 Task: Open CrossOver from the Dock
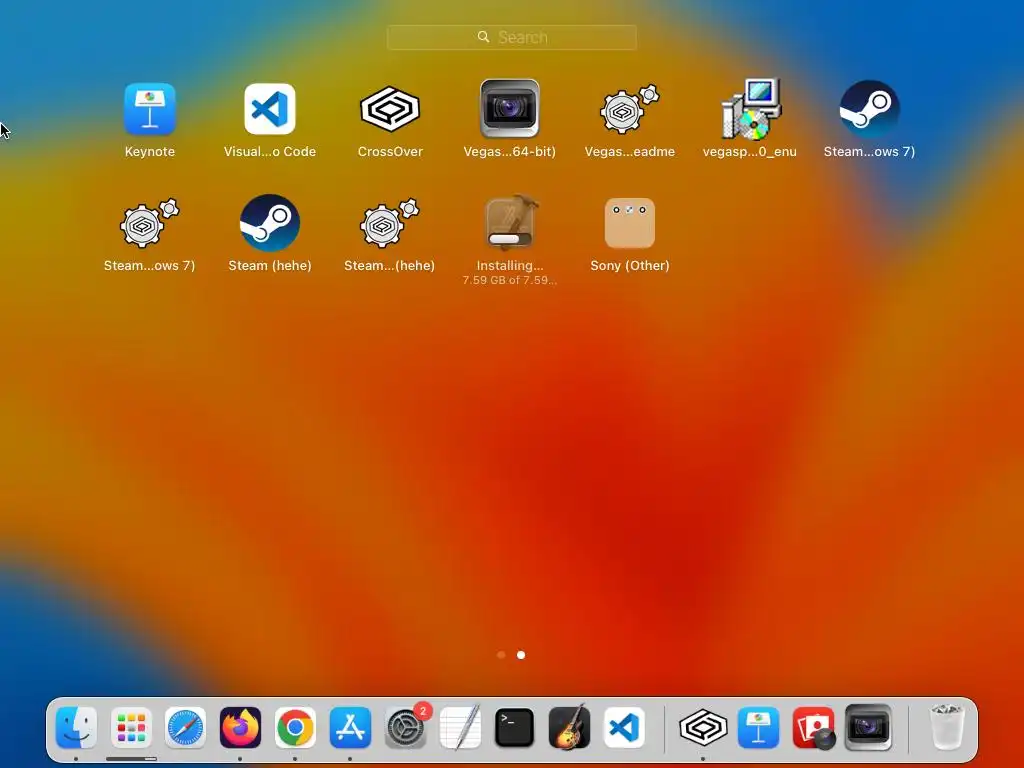703,728
